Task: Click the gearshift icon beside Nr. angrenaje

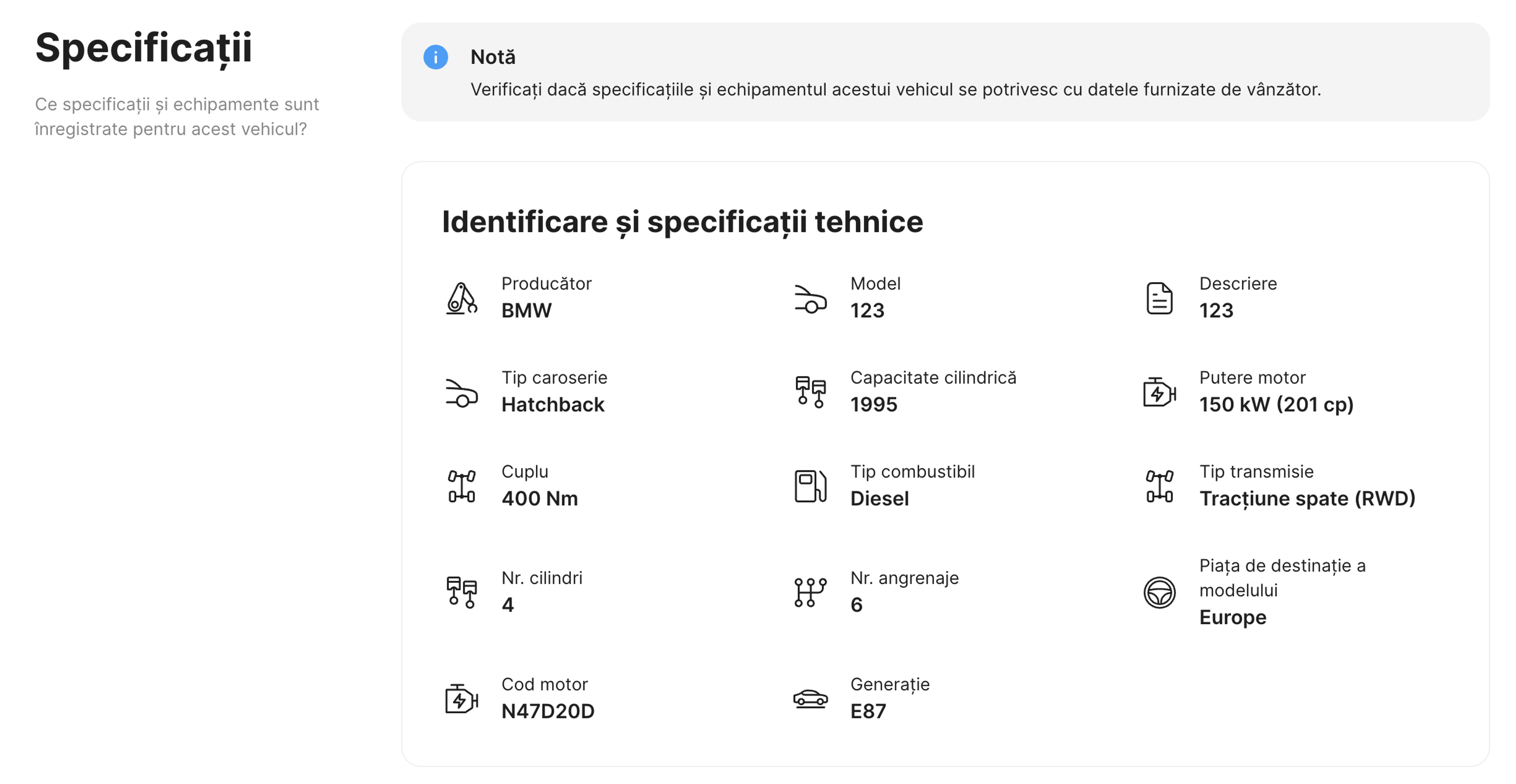Action: [811, 592]
